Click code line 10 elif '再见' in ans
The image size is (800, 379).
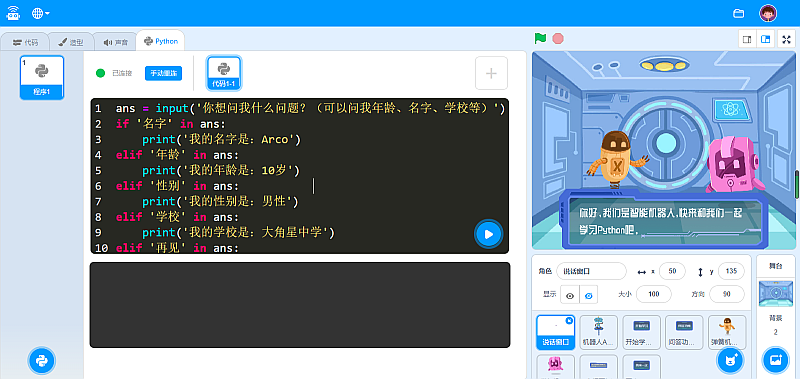click(177, 248)
